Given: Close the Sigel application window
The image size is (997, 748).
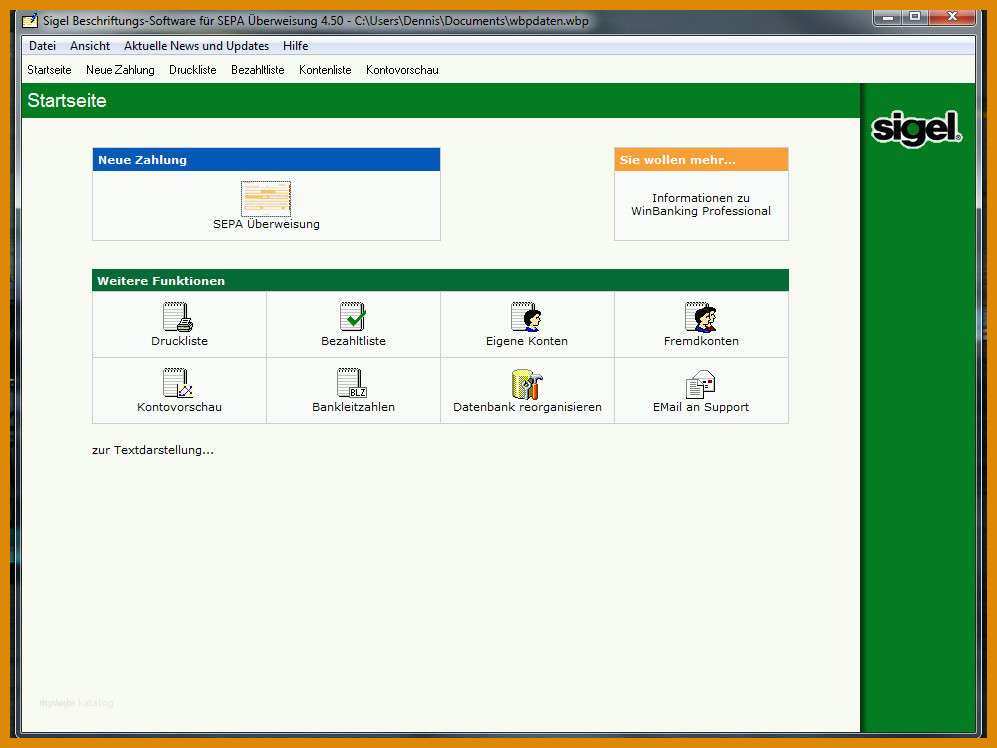Looking at the screenshot, I should [x=952, y=17].
